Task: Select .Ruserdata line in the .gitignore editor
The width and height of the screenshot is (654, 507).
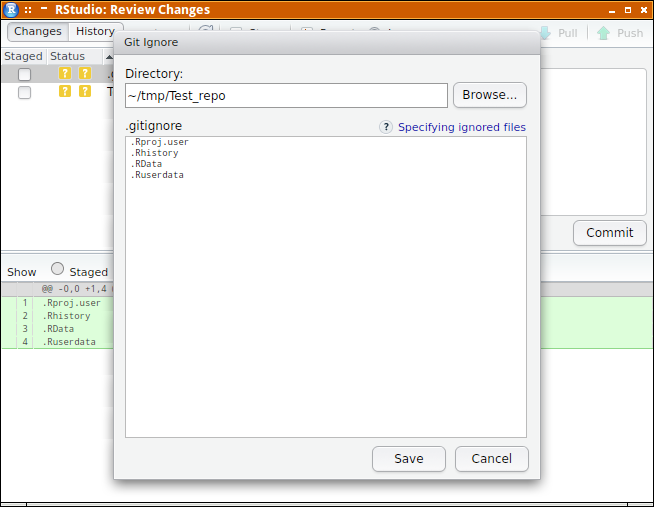Action: [x=157, y=175]
